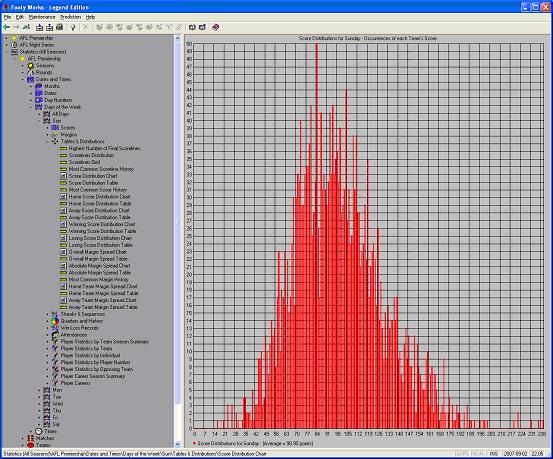Click the Quarters and Halves pie icon
This screenshot has height=459, width=553.
pos(55,321)
